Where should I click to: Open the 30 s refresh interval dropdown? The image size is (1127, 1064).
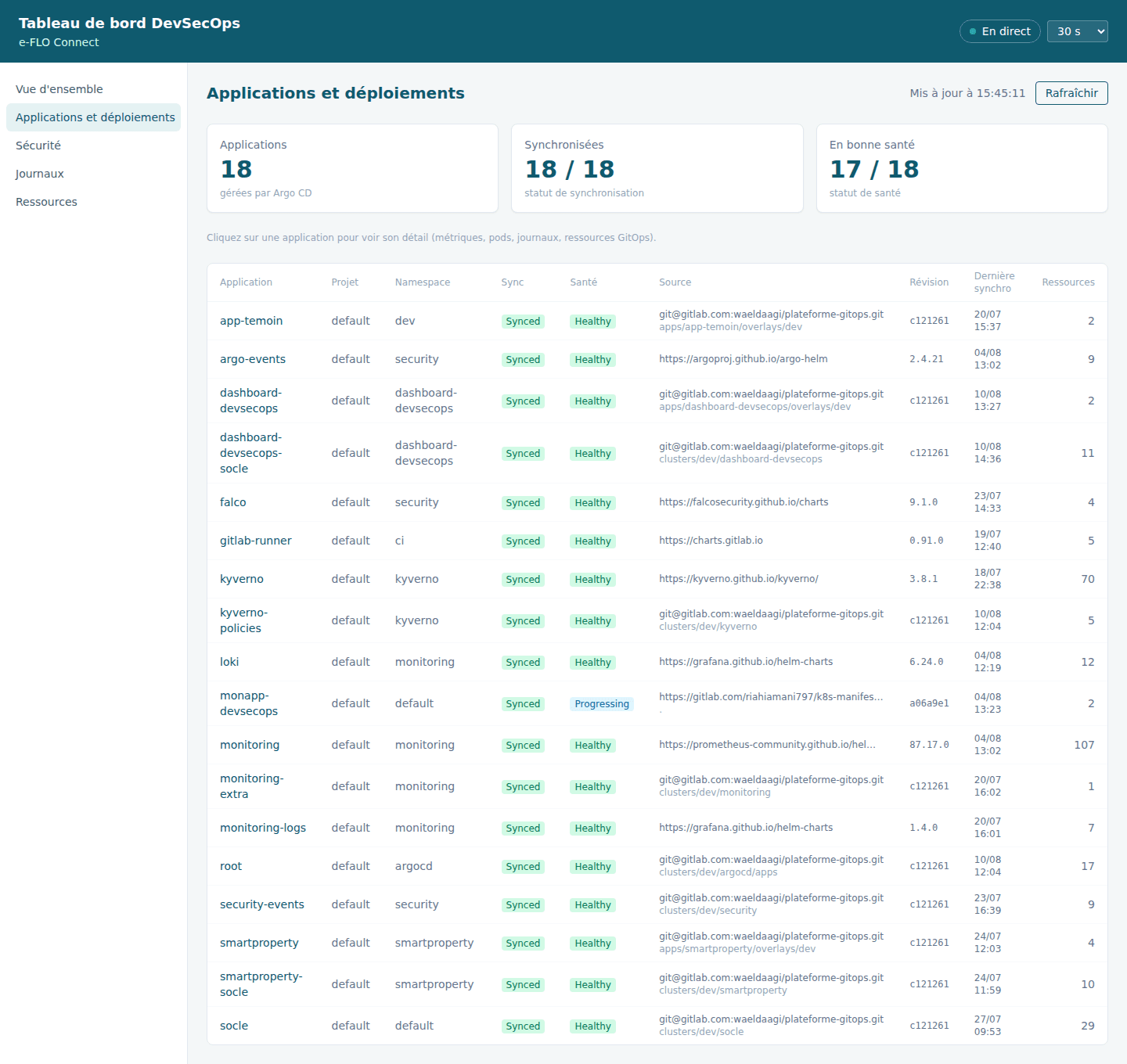[1077, 31]
